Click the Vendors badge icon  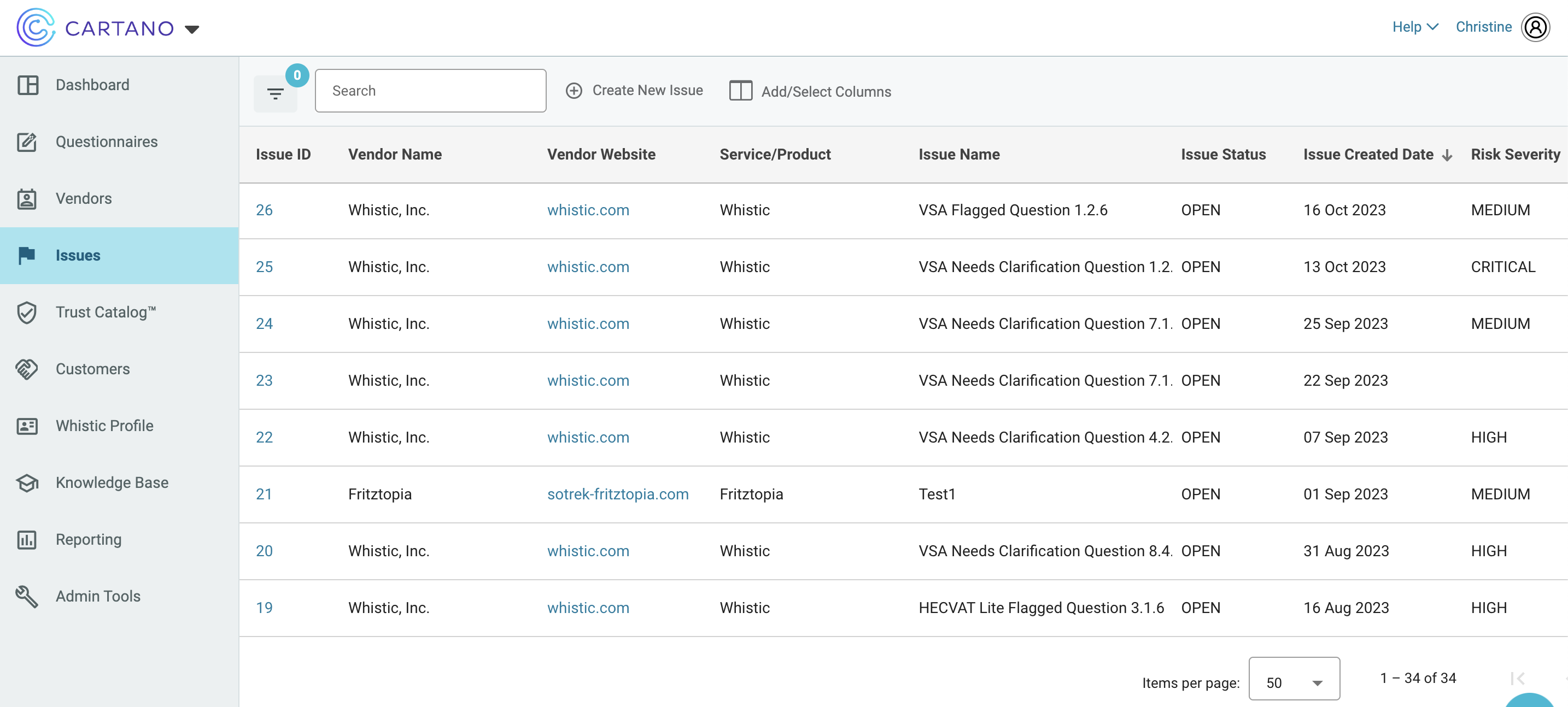tap(27, 199)
